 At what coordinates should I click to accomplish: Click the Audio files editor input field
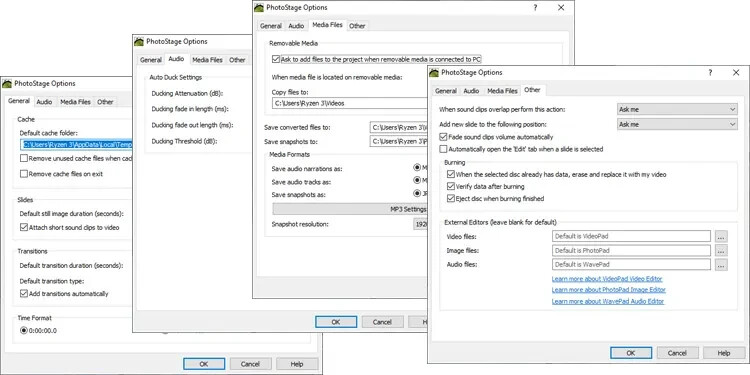click(631, 265)
